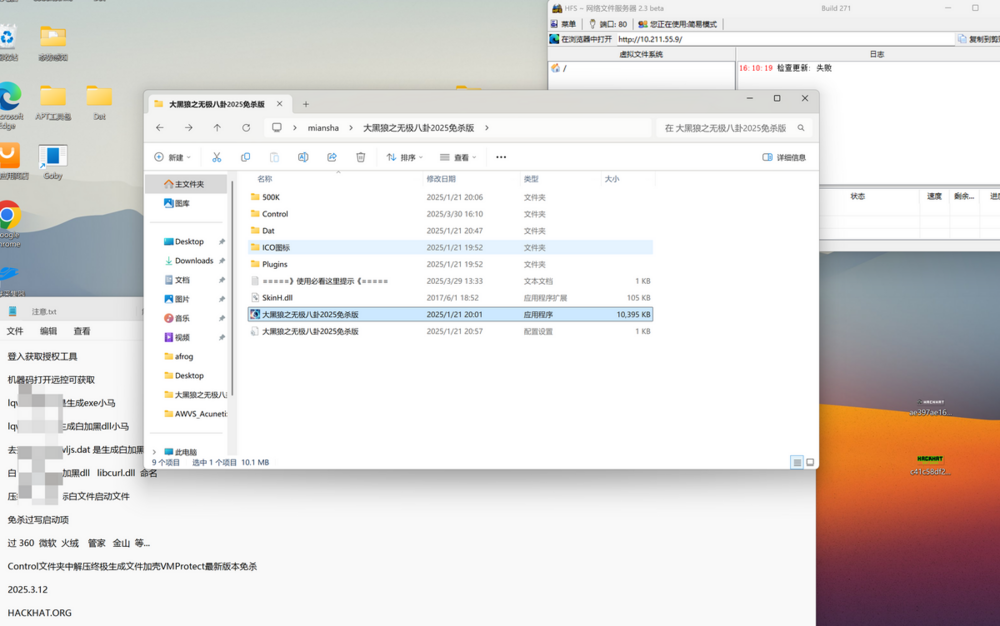Go up one folder level with Up arrow
This screenshot has height=626, width=1000.
217,128
